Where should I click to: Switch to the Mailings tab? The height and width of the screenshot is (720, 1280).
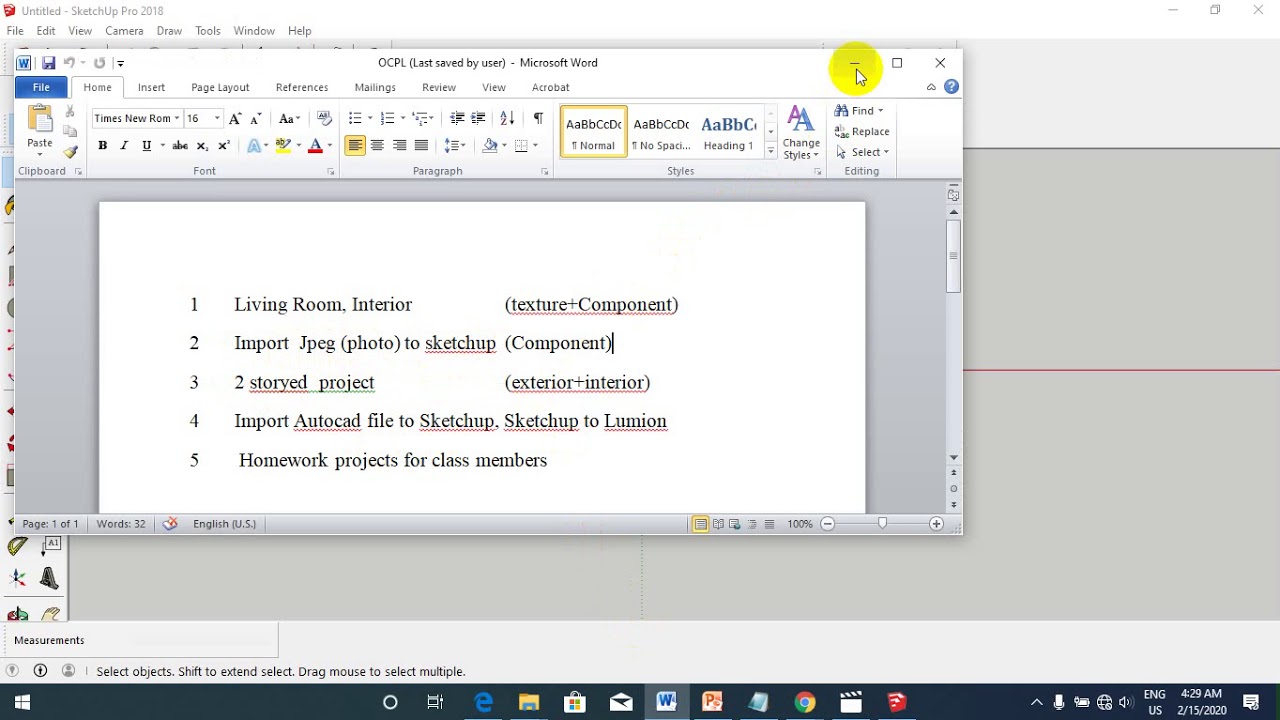(375, 88)
